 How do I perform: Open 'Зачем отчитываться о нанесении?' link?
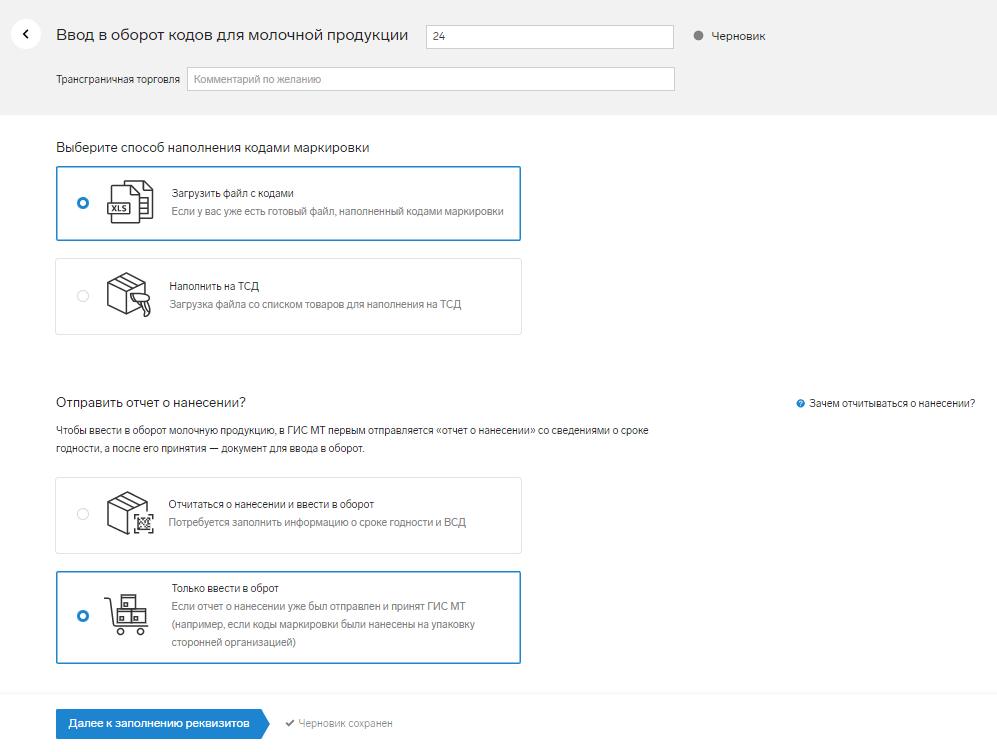891,404
